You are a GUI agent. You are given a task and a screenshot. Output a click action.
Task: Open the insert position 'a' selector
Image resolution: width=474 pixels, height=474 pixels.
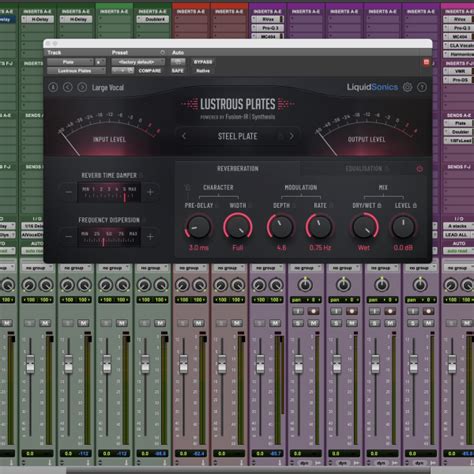100,62
